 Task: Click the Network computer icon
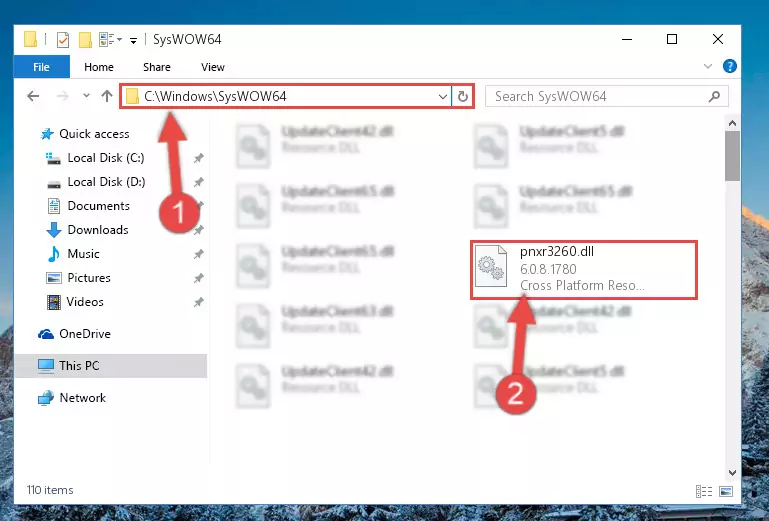(46, 398)
